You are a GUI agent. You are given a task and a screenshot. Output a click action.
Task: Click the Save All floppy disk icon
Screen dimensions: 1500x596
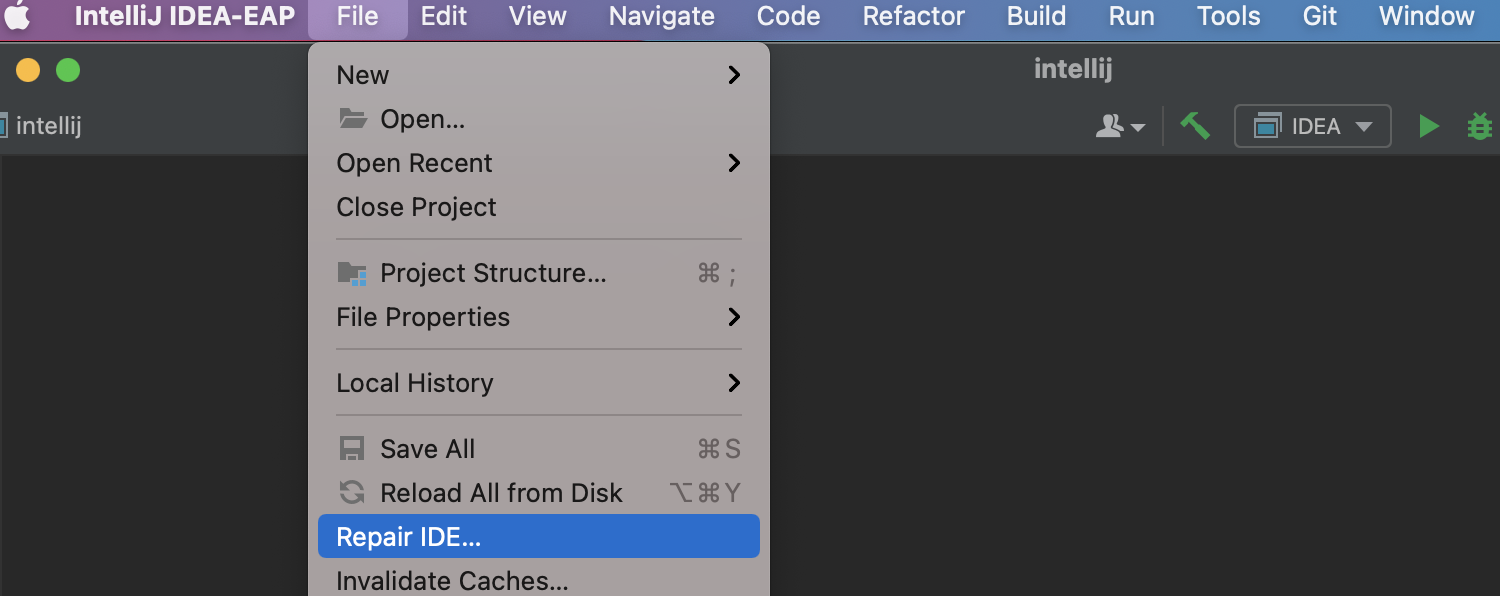pyautogui.click(x=352, y=449)
